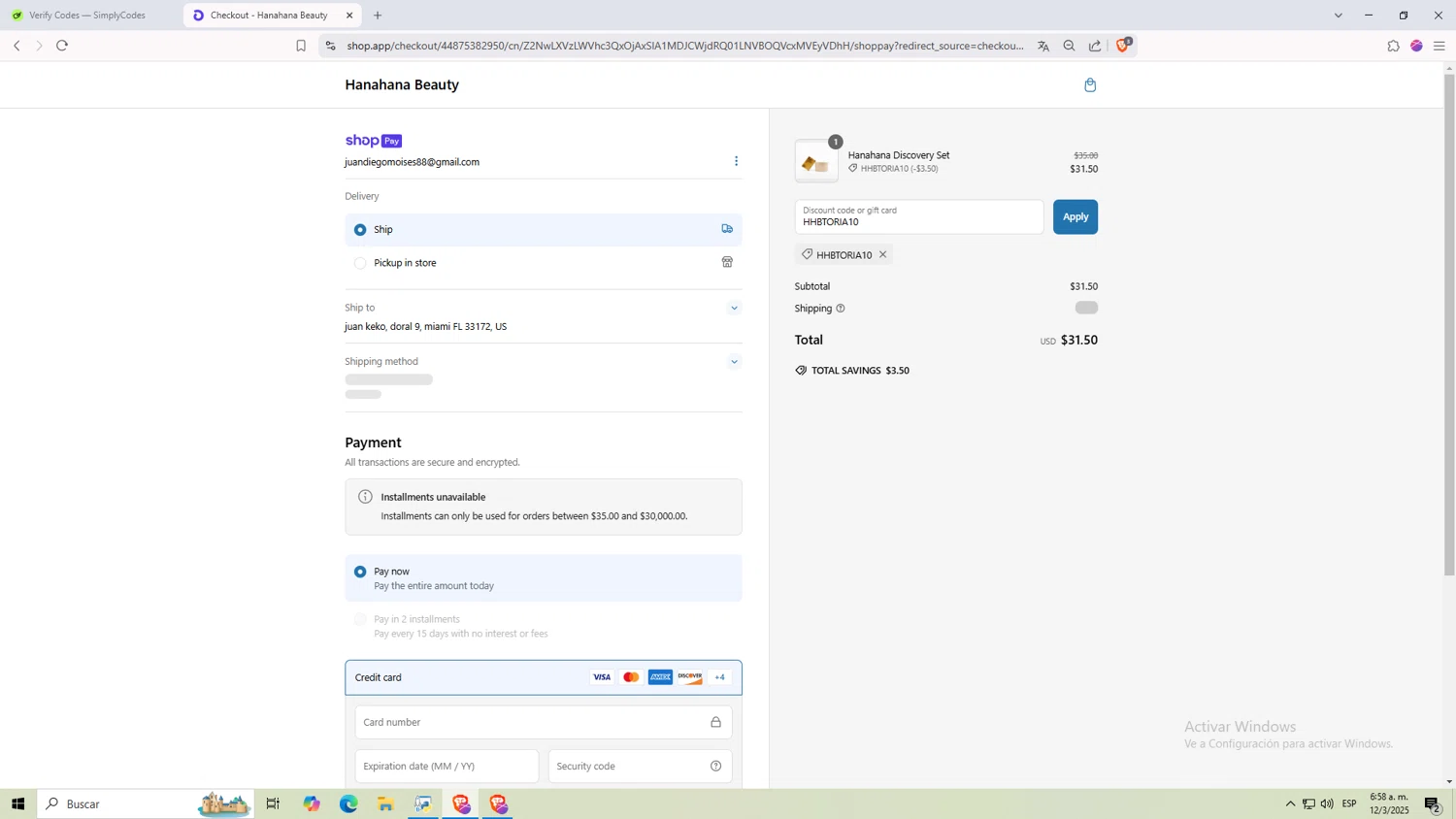Image resolution: width=1456 pixels, height=819 pixels.
Task: Remove the HHBTORIA10 discount code
Action: (882, 255)
